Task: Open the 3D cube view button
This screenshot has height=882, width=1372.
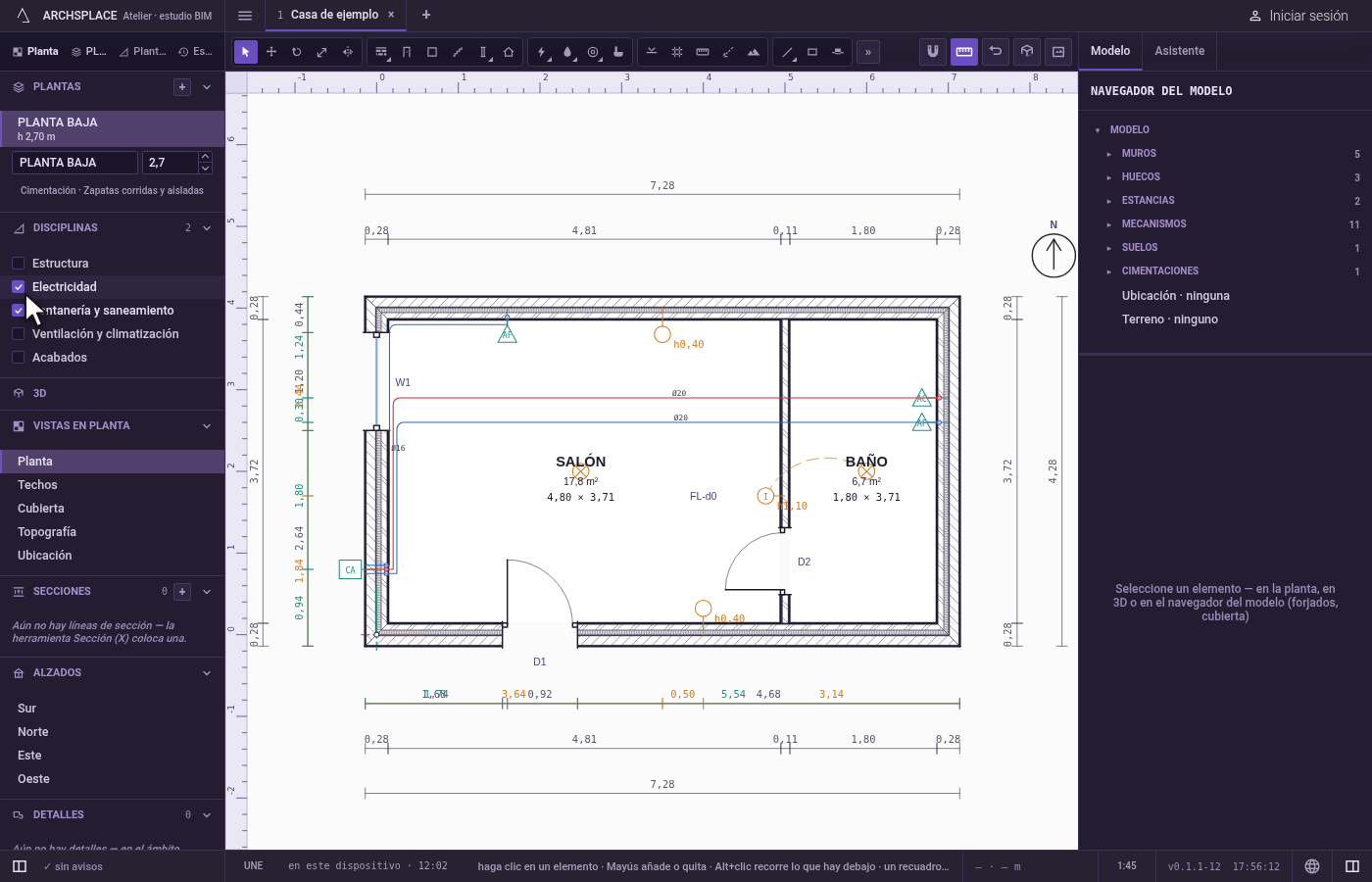Action: 1027,51
